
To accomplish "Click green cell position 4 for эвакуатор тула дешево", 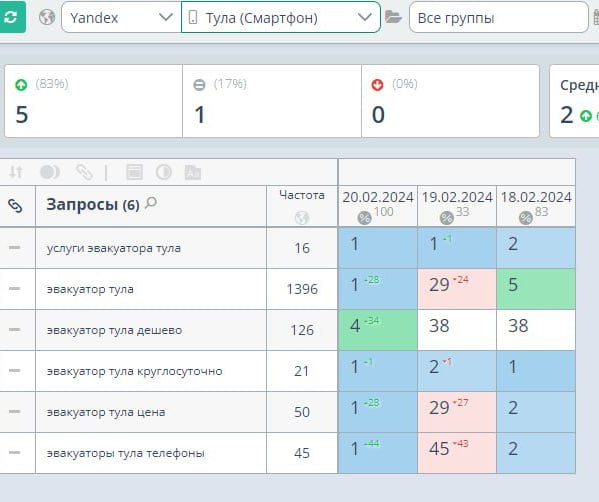I will (x=378, y=330).
